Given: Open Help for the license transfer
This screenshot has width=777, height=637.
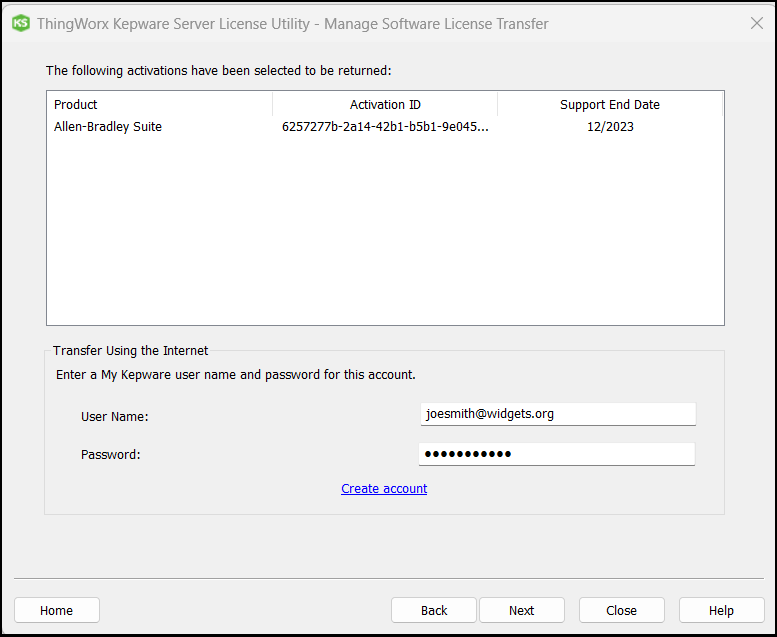Looking at the screenshot, I should click(x=721, y=611).
